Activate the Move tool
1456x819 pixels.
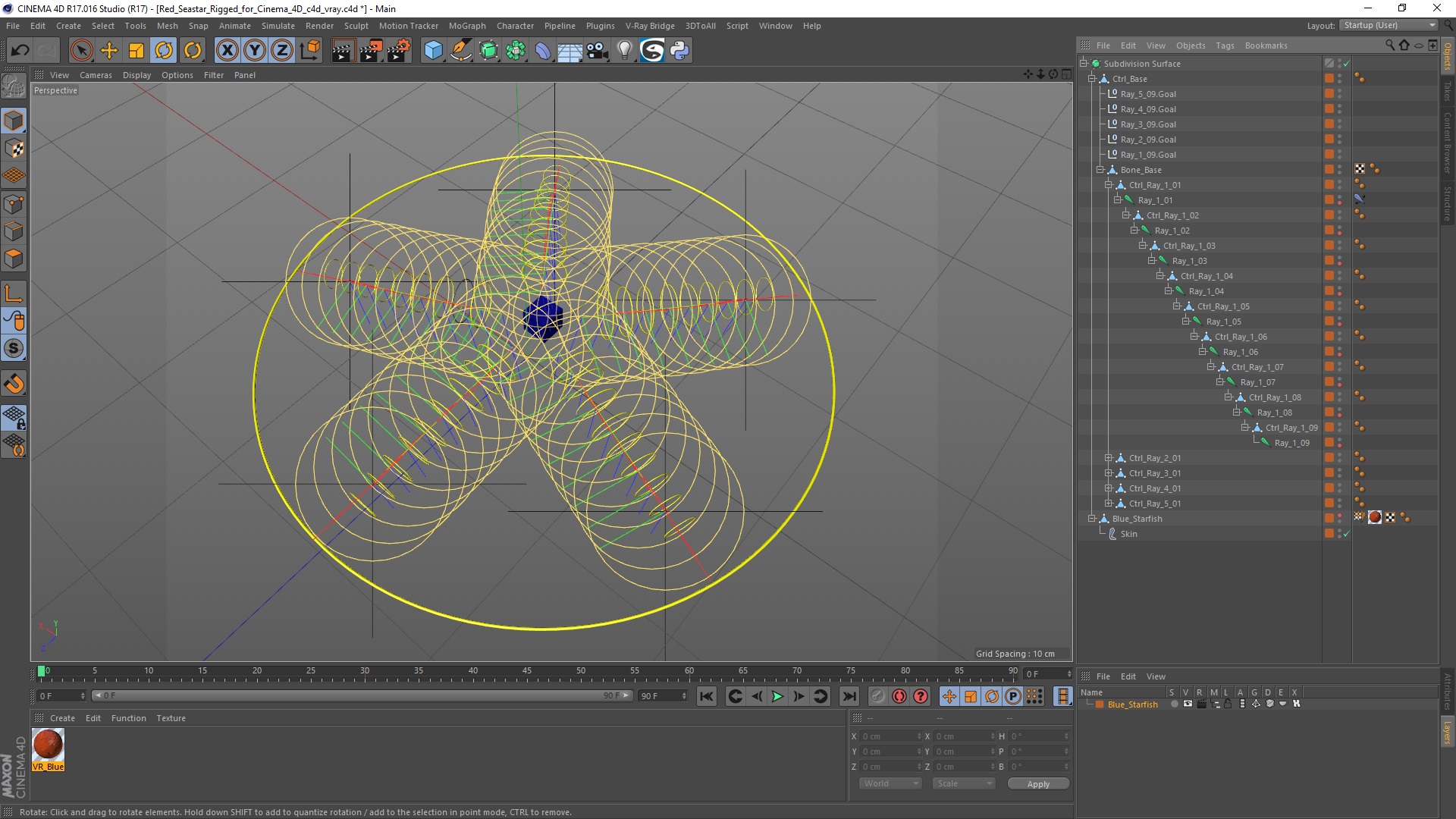pos(109,51)
